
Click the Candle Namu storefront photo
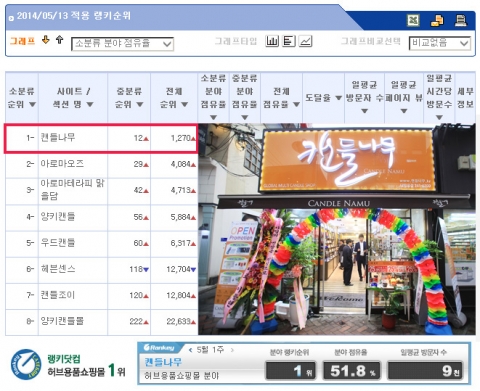click(x=337, y=229)
